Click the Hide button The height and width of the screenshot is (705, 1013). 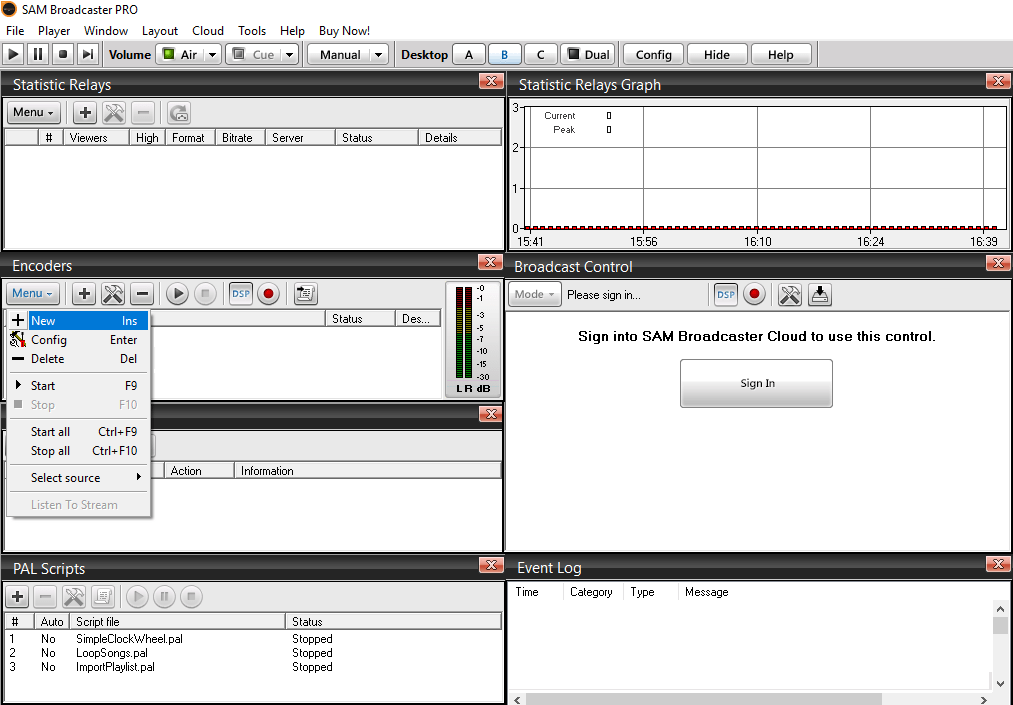[x=716, y=54]
